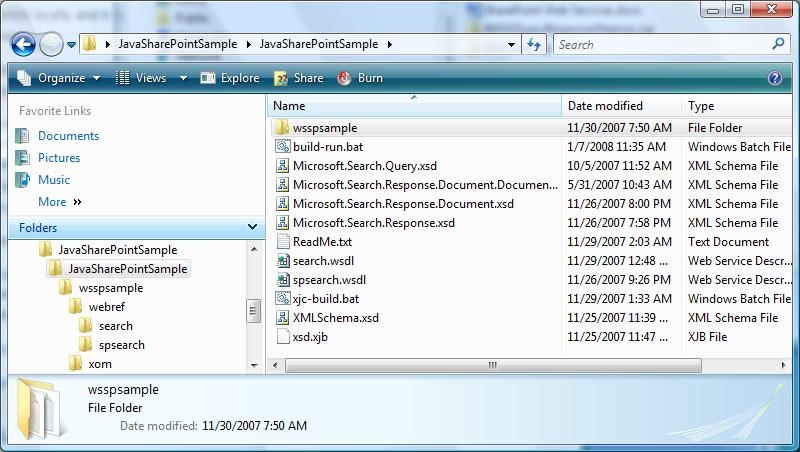Screen dimensions: 800x452
Task: Click the horizontal scrollbar thumb
Action: click(x=493, y=365)
